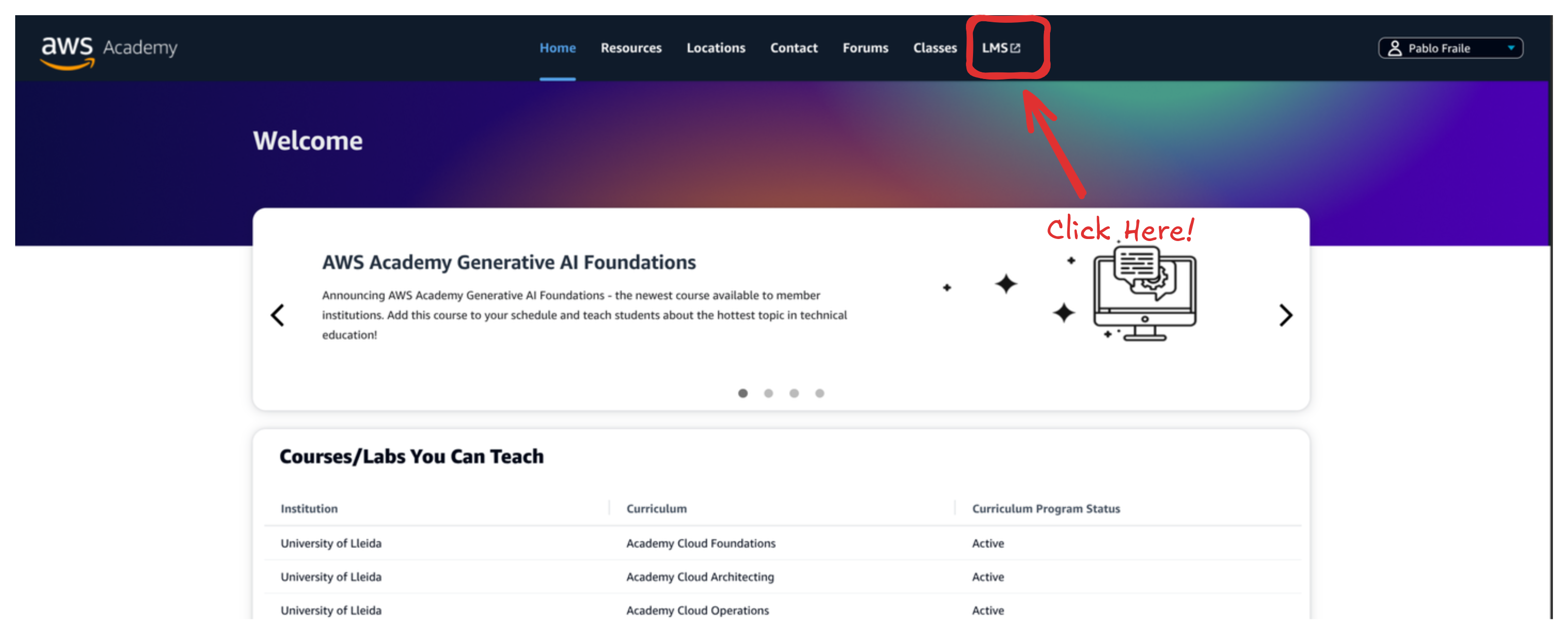Screen dimensions: 1568x634
Task: Select the fourth carousel dot
Action: pyautogui.click(x=819, y=393)
